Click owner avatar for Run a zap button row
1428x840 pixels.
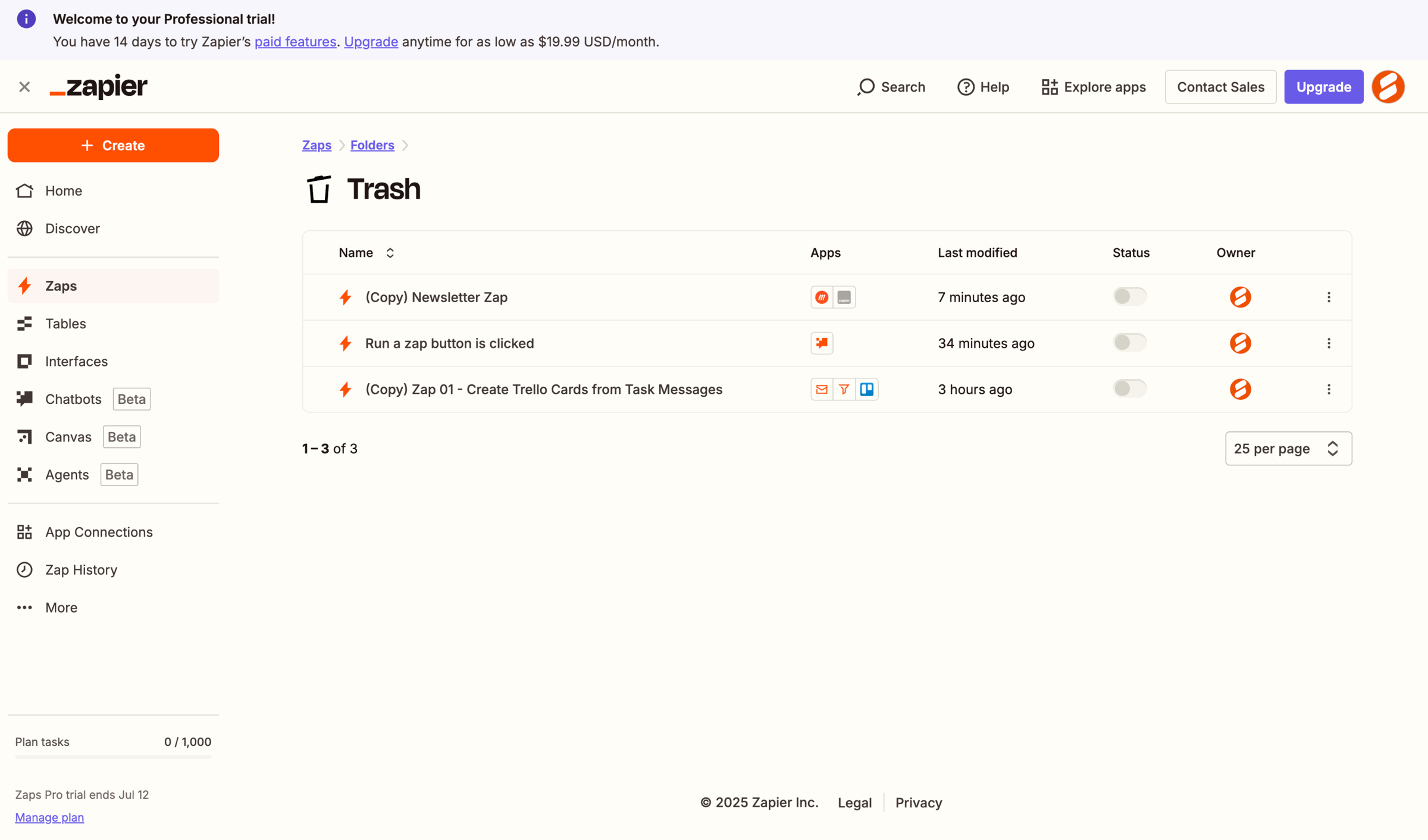tap(1240, 343)
